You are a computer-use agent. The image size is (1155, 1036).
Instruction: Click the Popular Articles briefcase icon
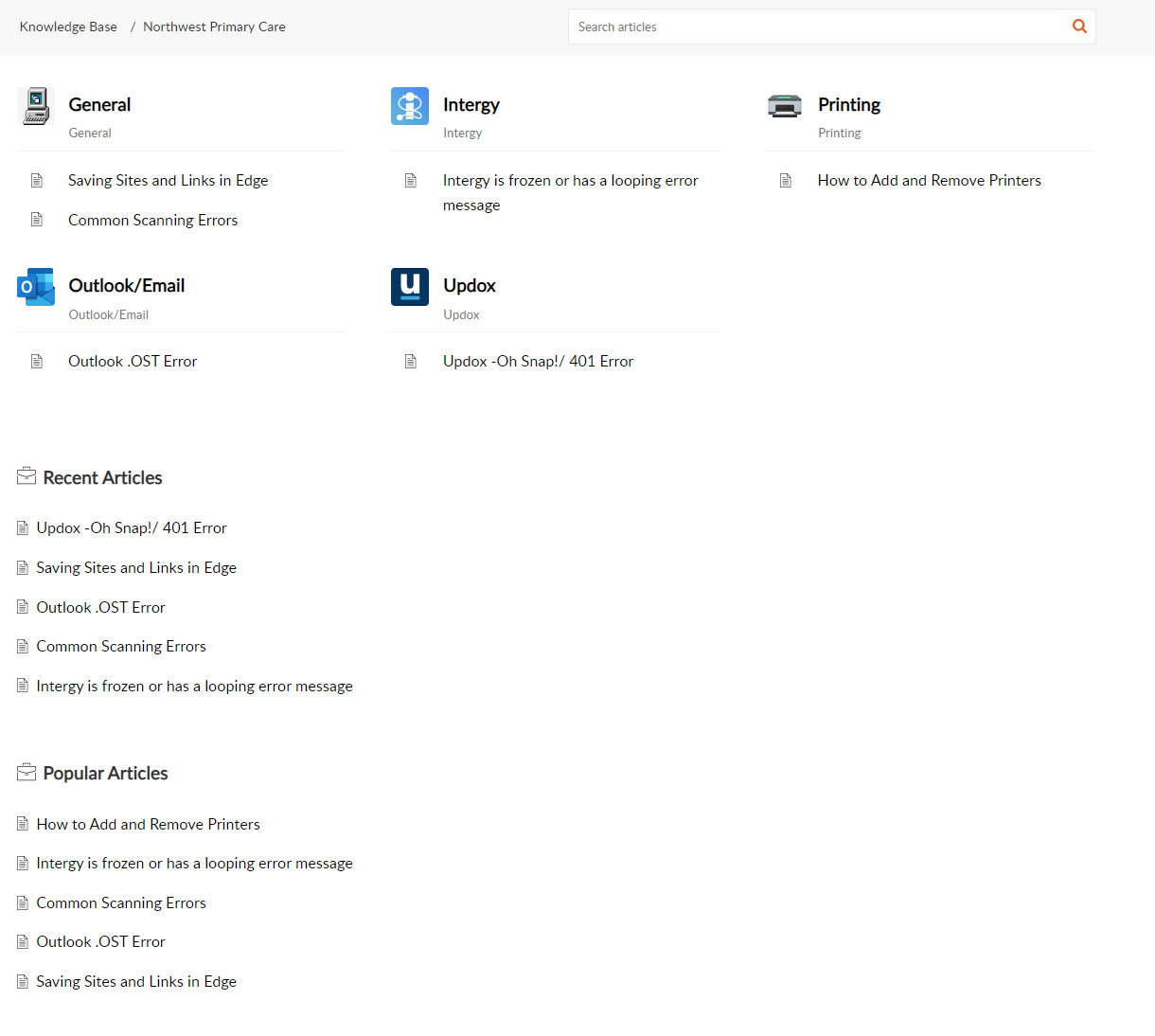27,773
